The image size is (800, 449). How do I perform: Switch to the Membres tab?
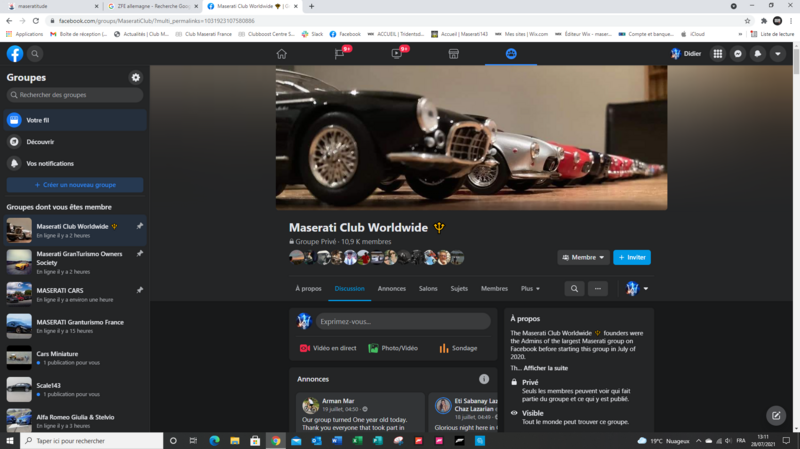(x=494, y=288)
